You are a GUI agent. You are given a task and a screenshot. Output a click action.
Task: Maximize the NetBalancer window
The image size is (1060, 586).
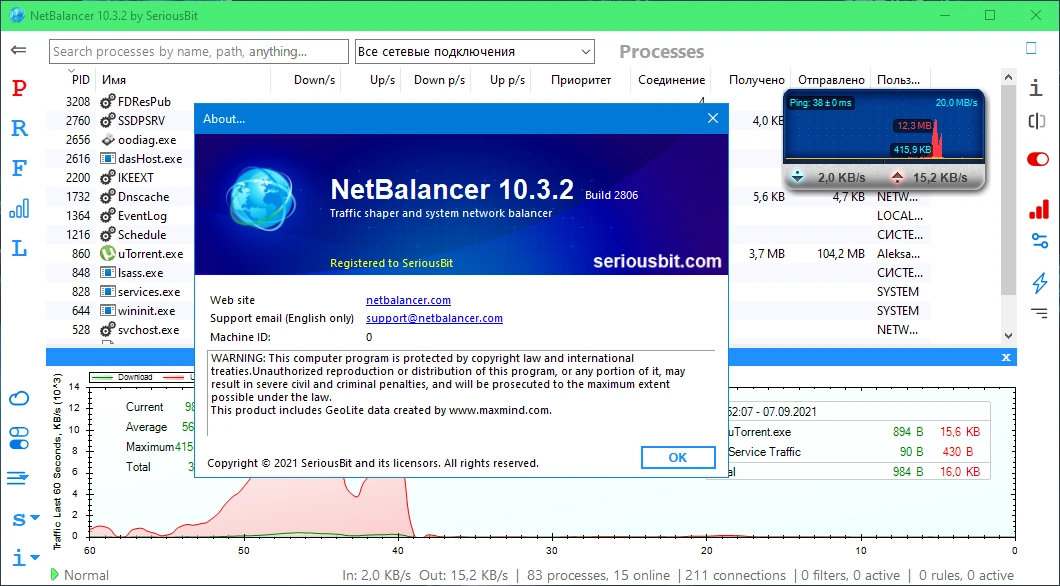(x=990, y=15)
